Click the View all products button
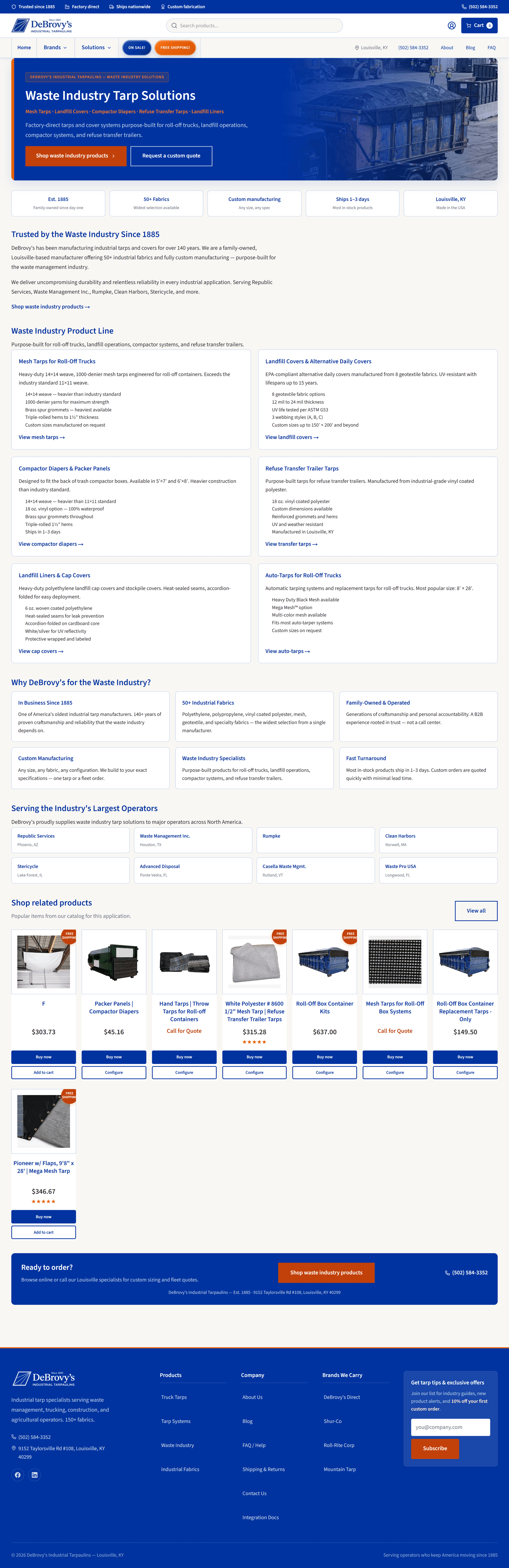Viewport: 509px width, 1568px height. coord(476,911)
